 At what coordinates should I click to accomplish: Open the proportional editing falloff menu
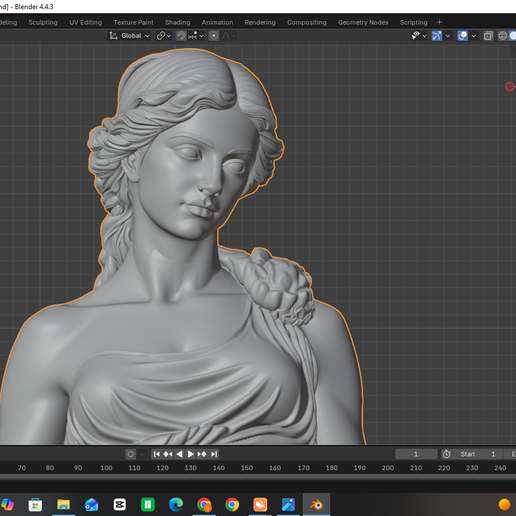tap(229, 36)
